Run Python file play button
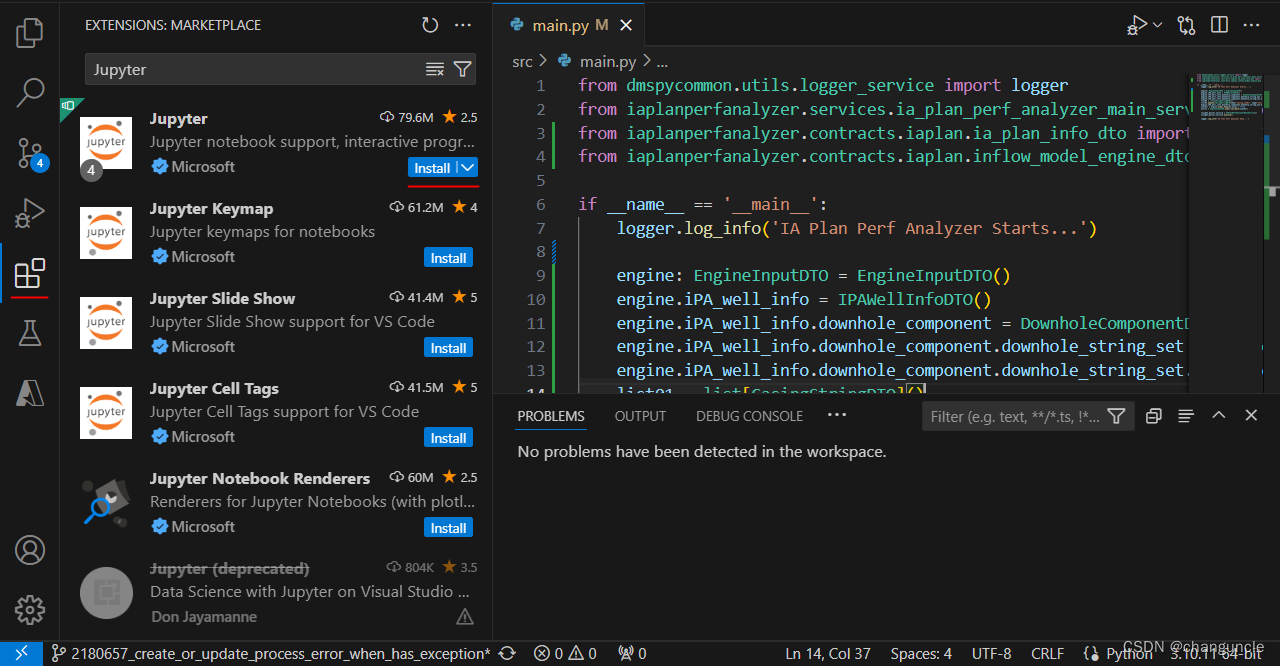 [x=1138, y=24]
